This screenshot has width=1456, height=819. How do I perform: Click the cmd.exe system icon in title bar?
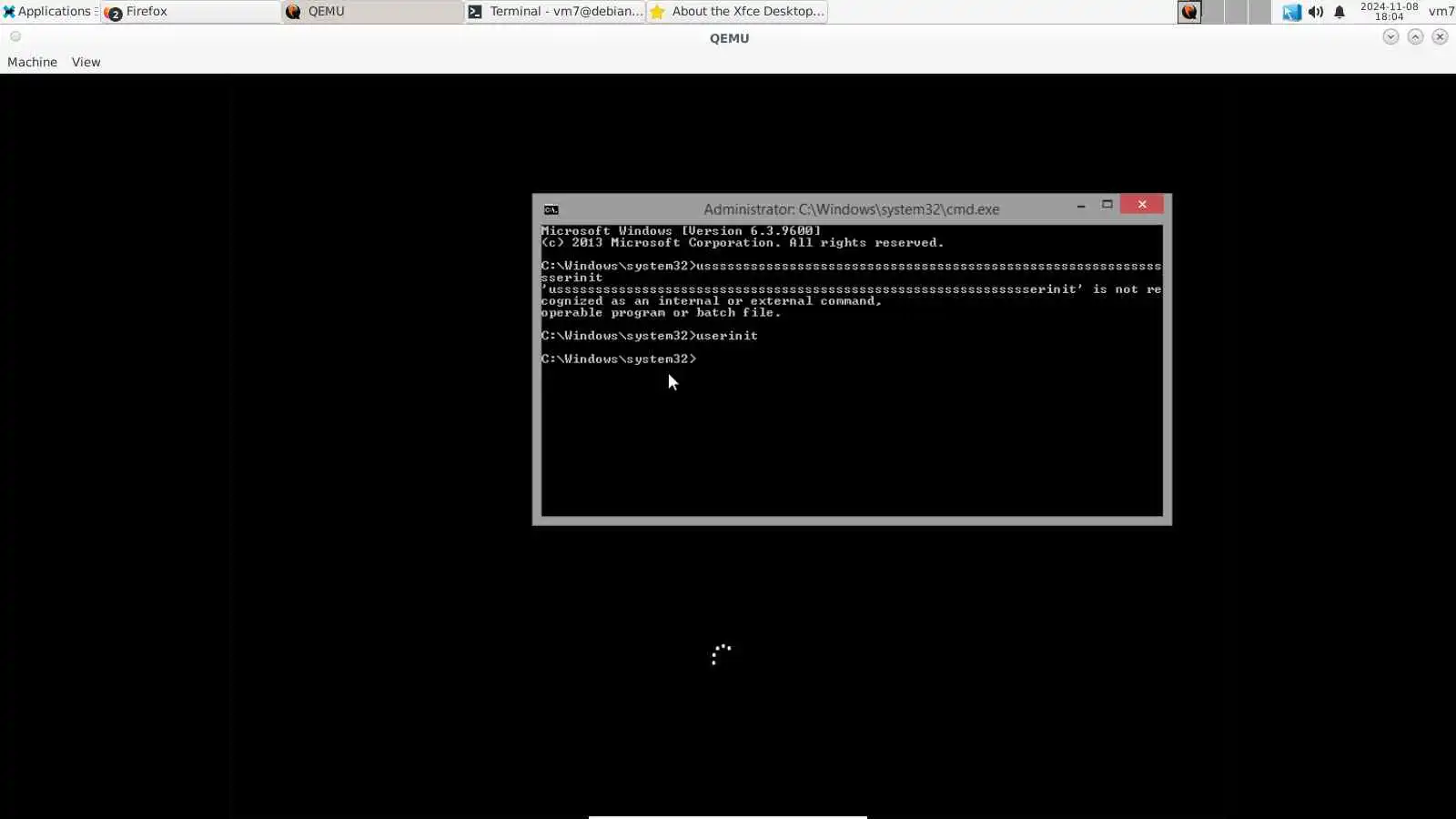[x=551, y=209]
